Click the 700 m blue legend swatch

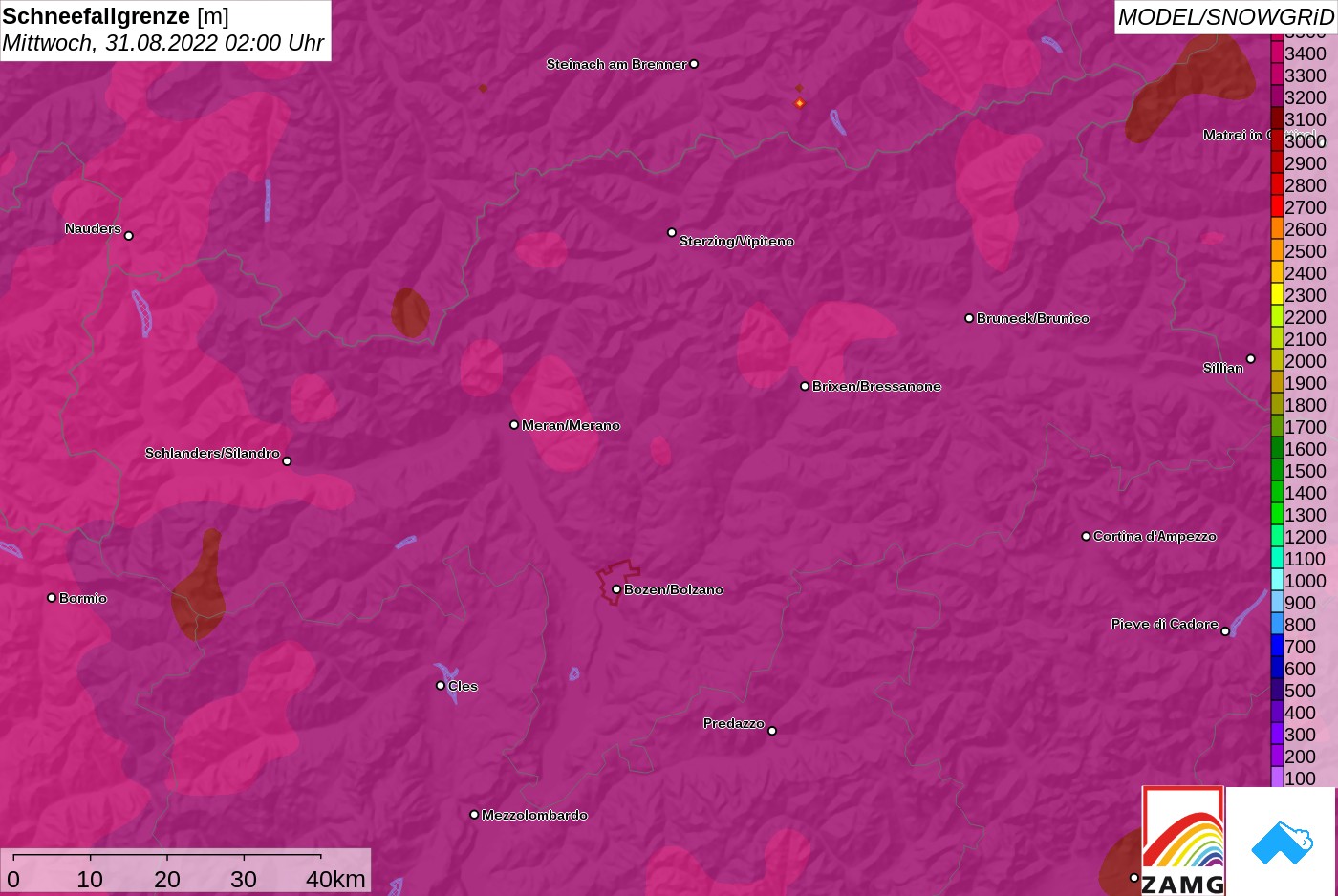[1277, 646]
